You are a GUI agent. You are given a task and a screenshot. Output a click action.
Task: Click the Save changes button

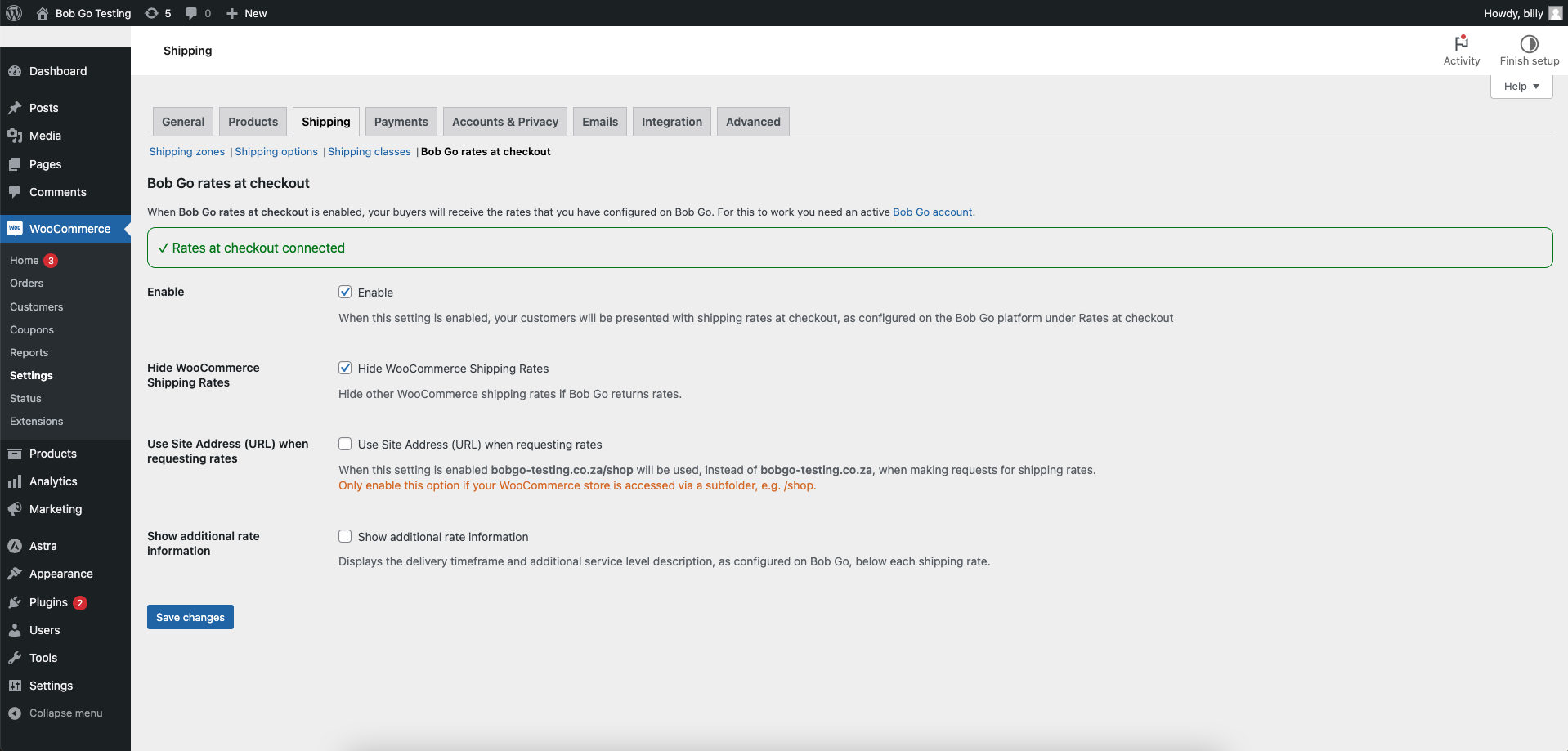[190, 617]
